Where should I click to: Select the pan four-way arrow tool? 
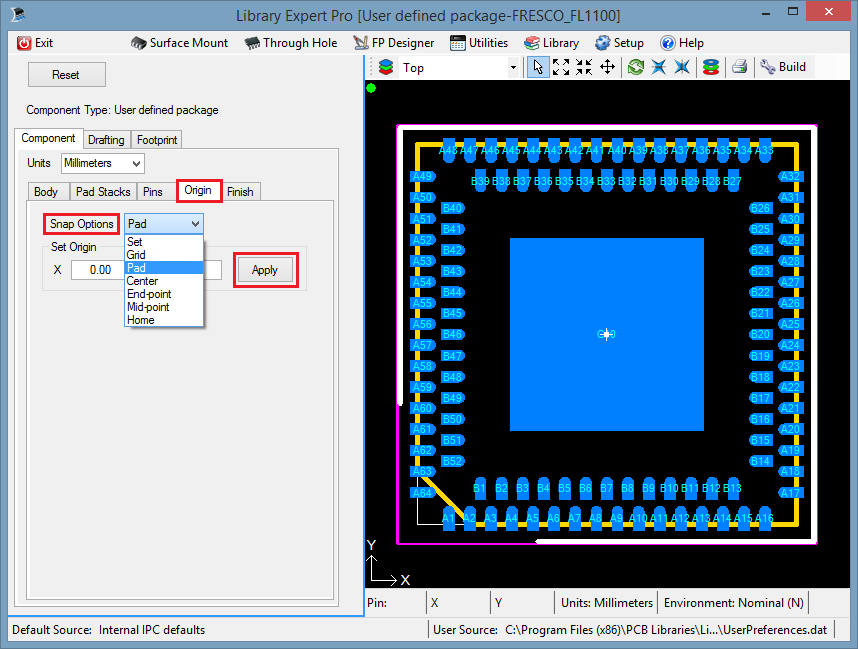tap(607, 67)
